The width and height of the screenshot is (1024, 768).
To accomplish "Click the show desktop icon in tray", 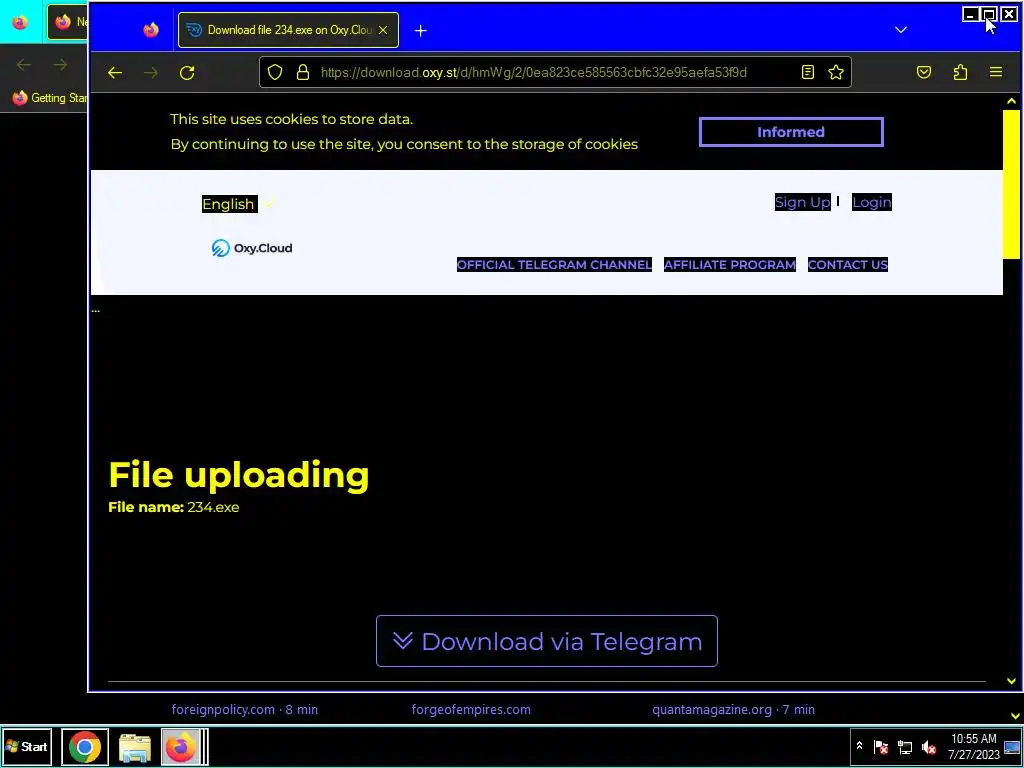I will pos(1012,747).
